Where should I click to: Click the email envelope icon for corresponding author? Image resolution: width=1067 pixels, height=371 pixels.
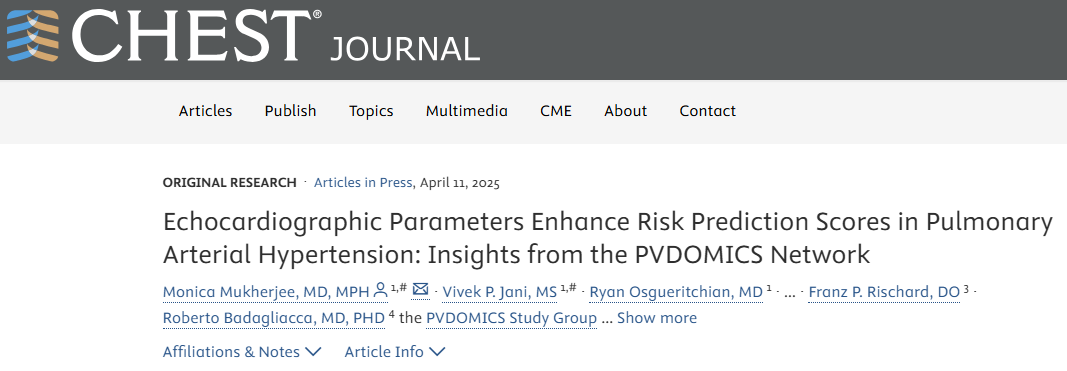coord(421,291)
